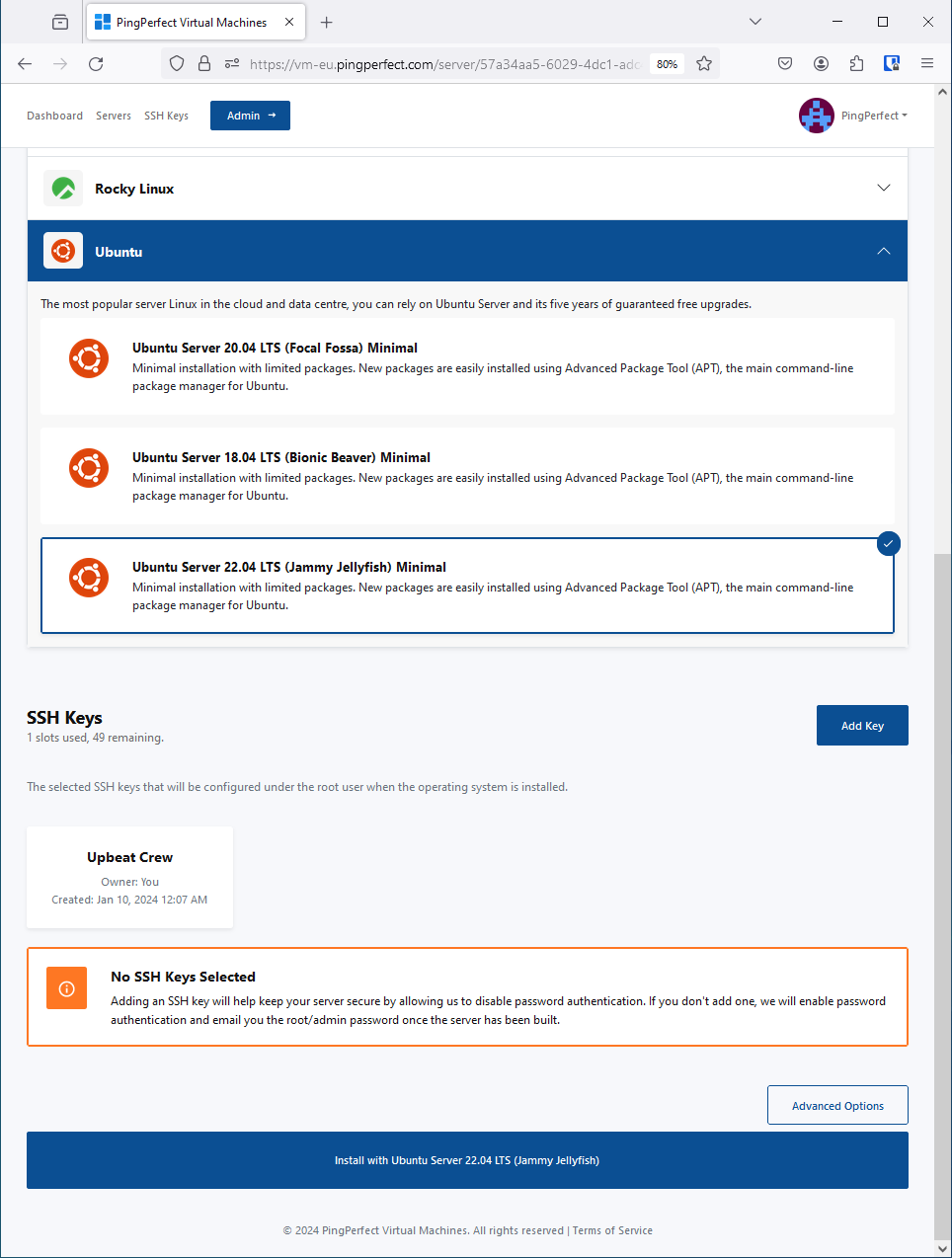Click the browser address bar URL
Viewport: 952px width, 1258px height.
point(444,64)
